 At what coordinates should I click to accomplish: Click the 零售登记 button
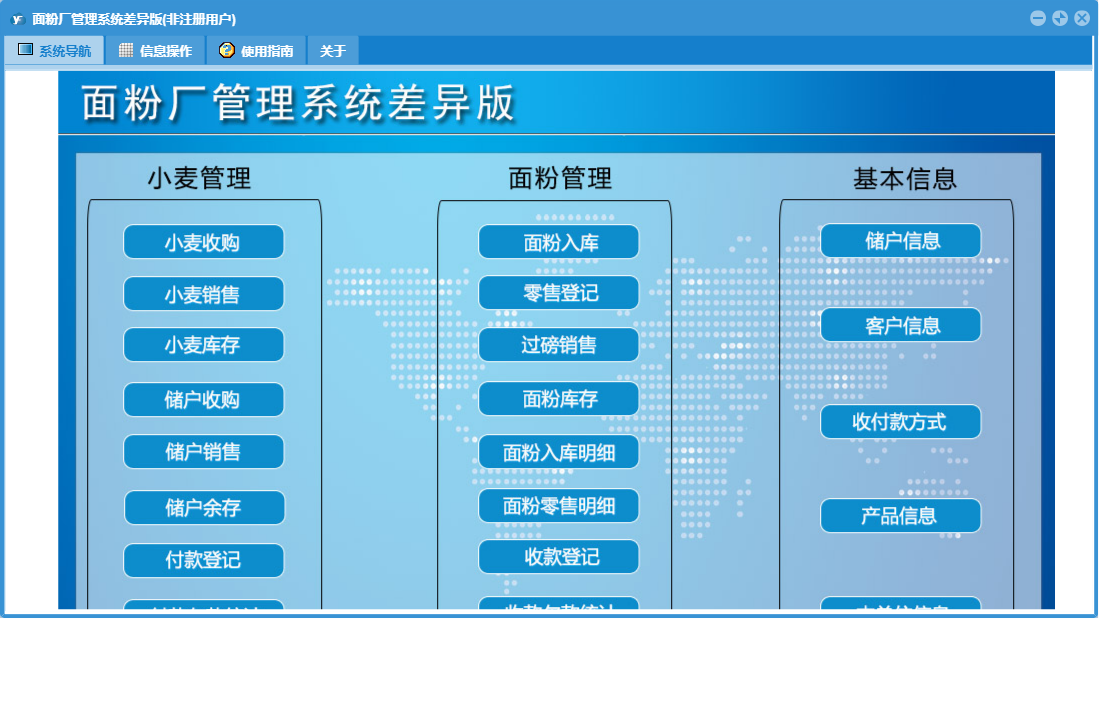point(559,292)
